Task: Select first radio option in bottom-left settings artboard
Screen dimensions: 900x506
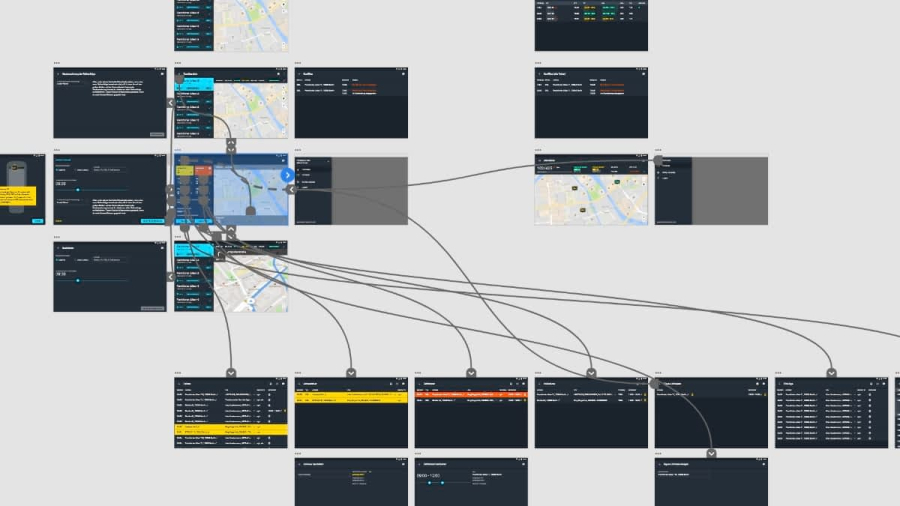Action: (x=58, y=260)
